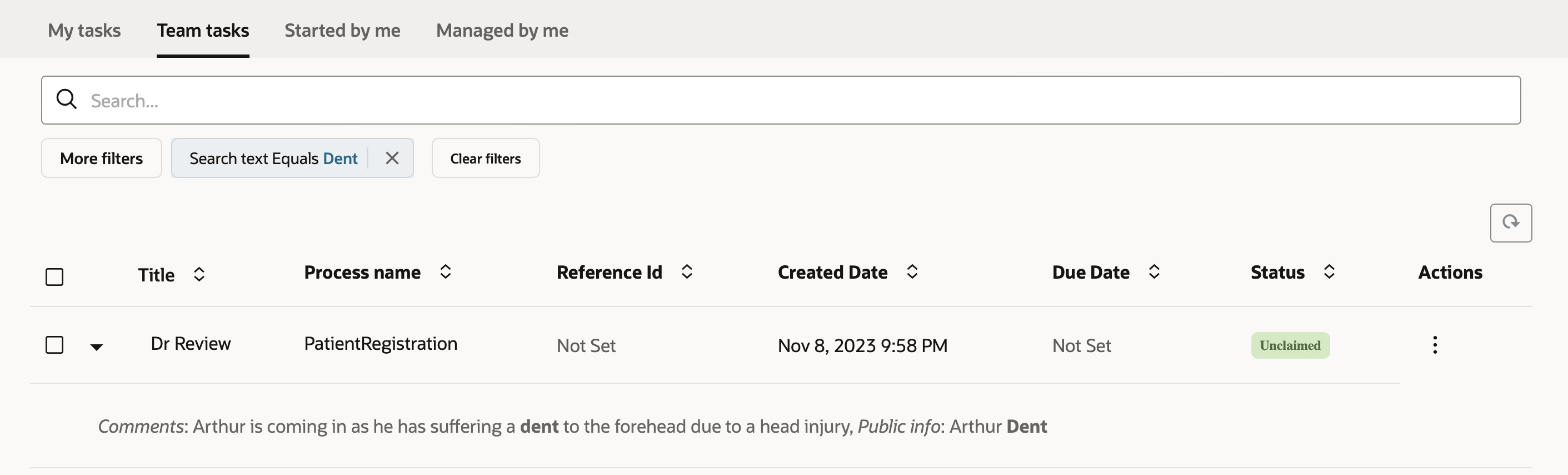
Task: Refresh the task list
Action: point(1510,223)
